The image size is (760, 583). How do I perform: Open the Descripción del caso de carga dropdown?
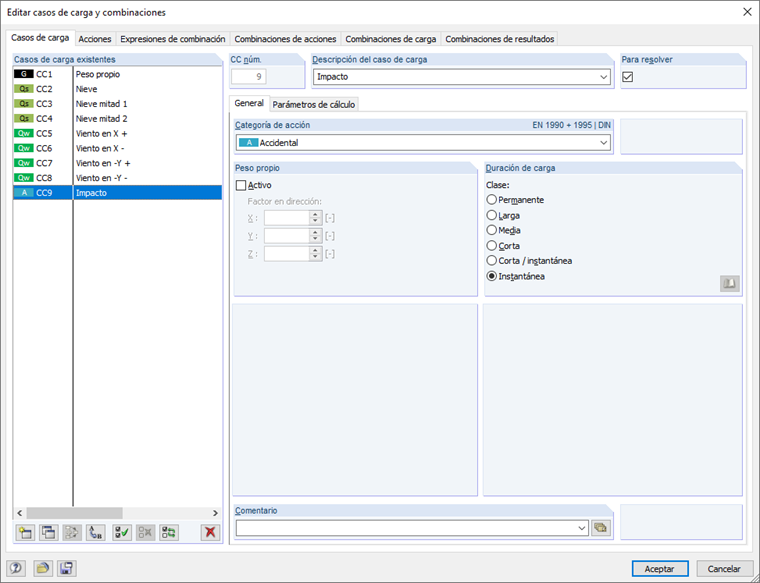point(603,77)
